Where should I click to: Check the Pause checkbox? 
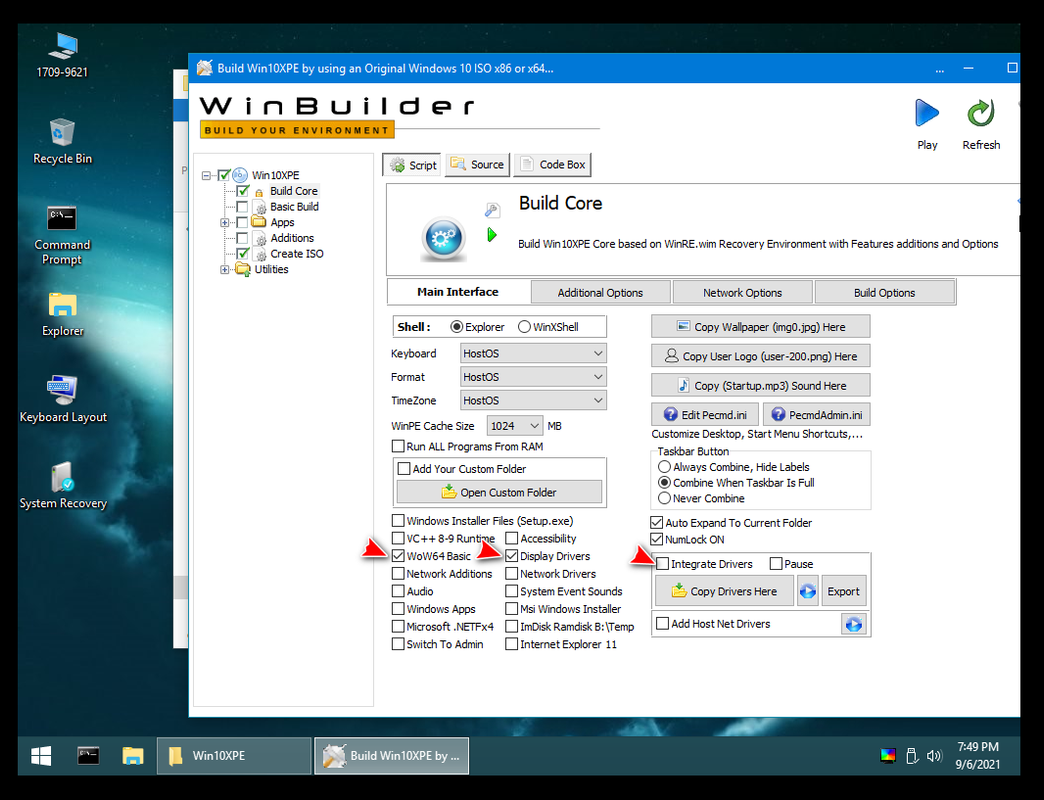[x=776, y=564]
